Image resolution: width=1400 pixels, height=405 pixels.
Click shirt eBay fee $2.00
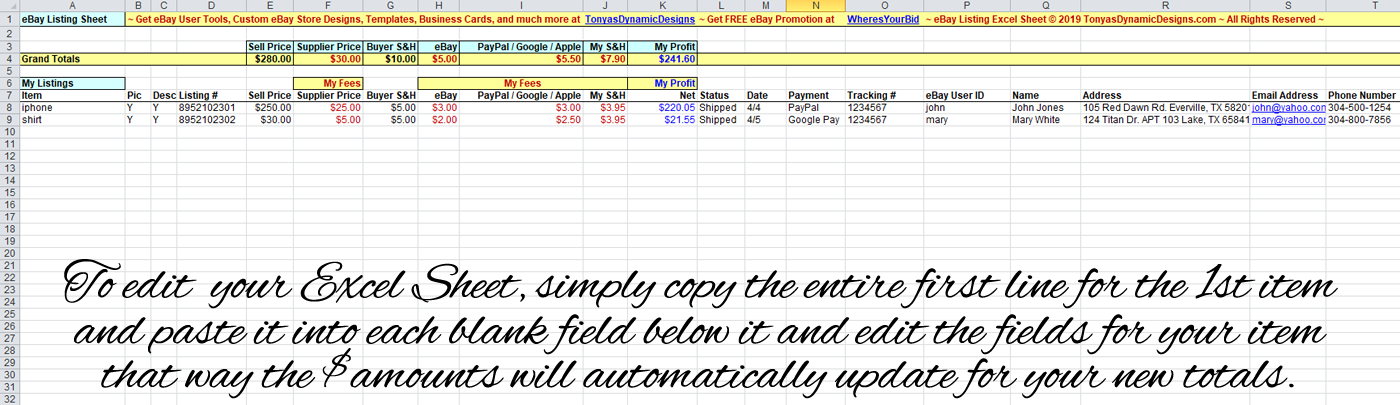(x=438, y=119)
